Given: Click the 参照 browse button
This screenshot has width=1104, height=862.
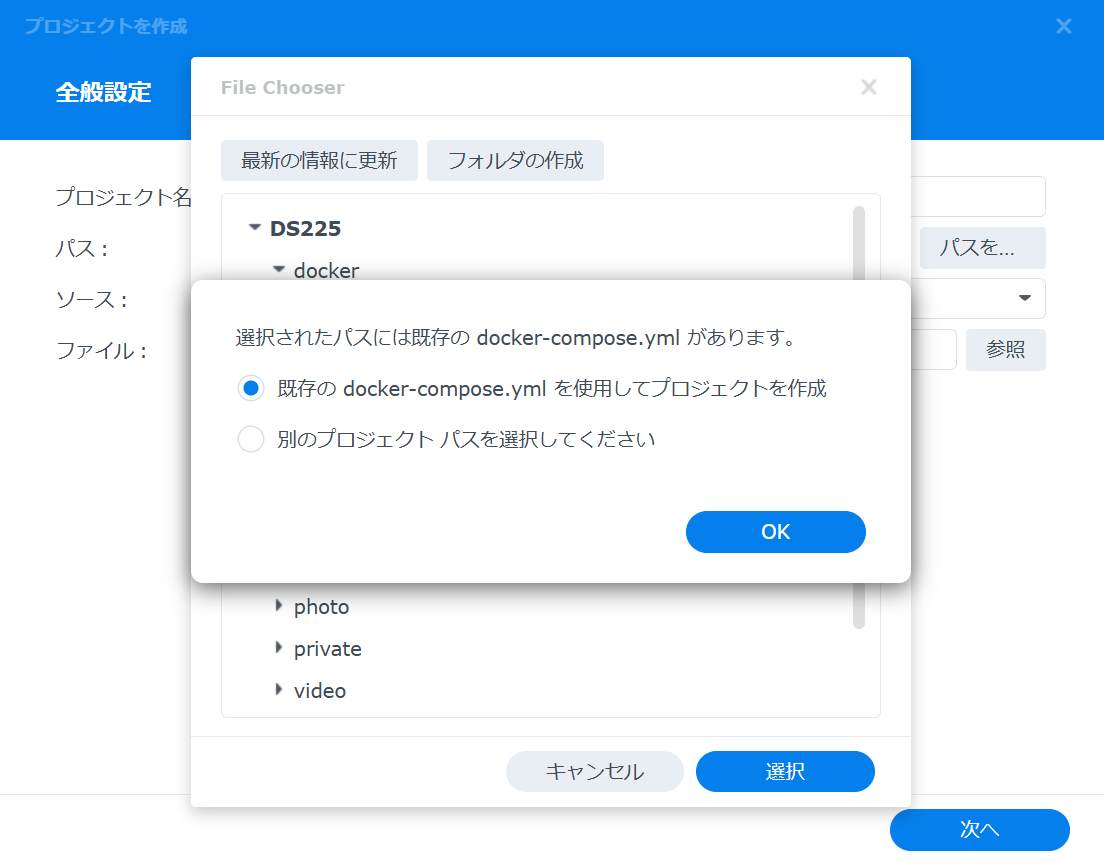Looking at the screenshot, I should tap(1005, 350).
